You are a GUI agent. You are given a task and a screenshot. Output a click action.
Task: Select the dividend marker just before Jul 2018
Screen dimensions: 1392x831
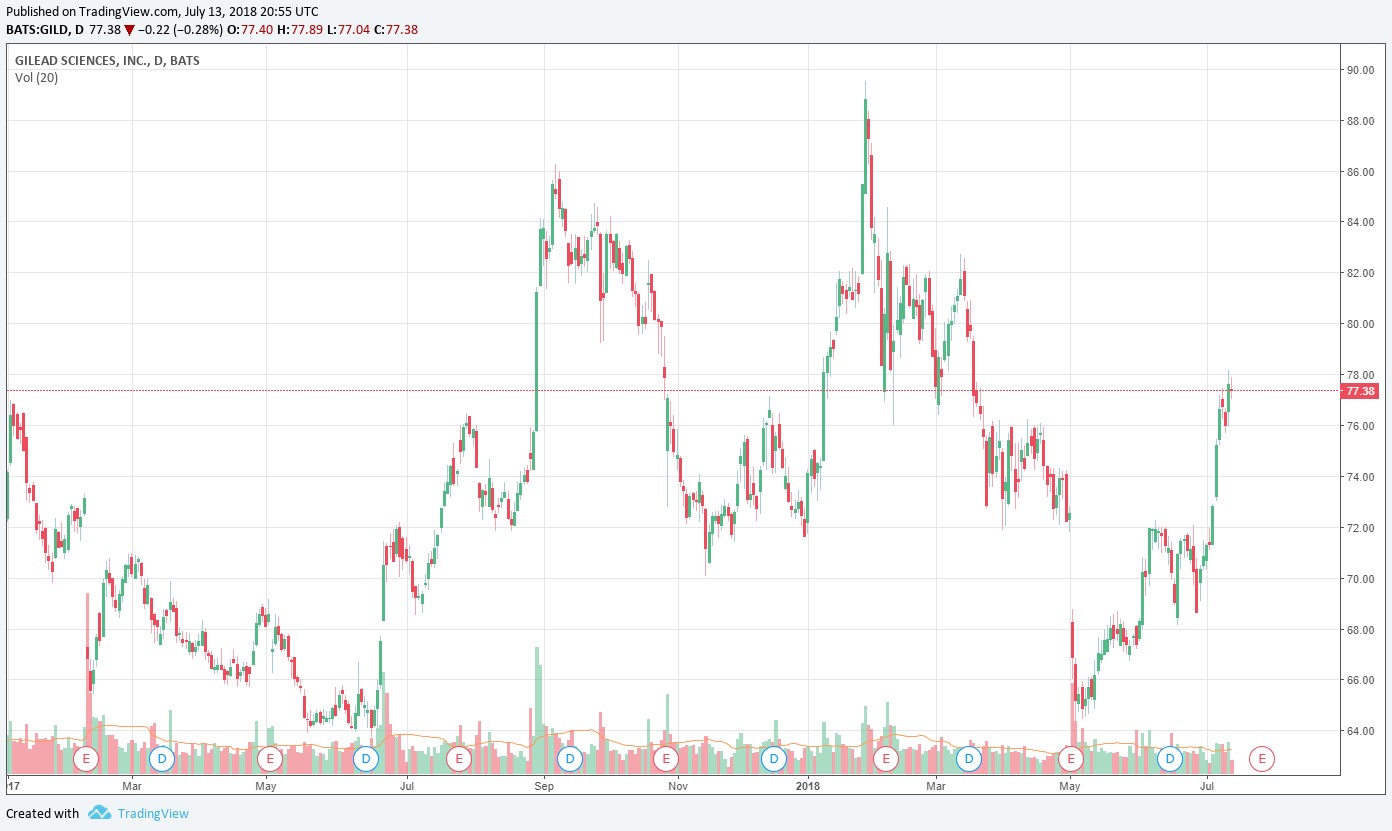coord(1169,759)
